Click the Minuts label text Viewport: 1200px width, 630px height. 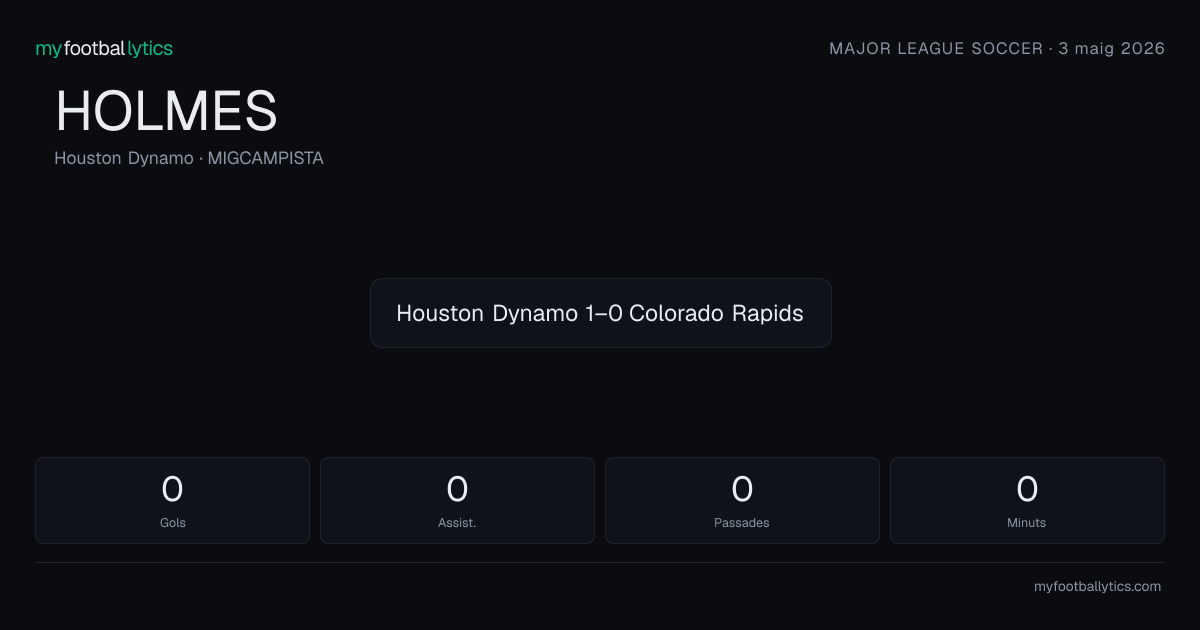click(x=1027, y=523)
